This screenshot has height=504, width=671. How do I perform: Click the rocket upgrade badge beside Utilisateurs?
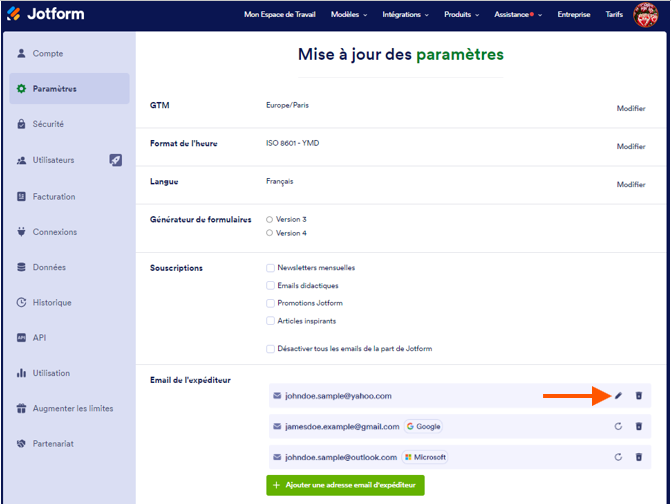pos(116,160)
